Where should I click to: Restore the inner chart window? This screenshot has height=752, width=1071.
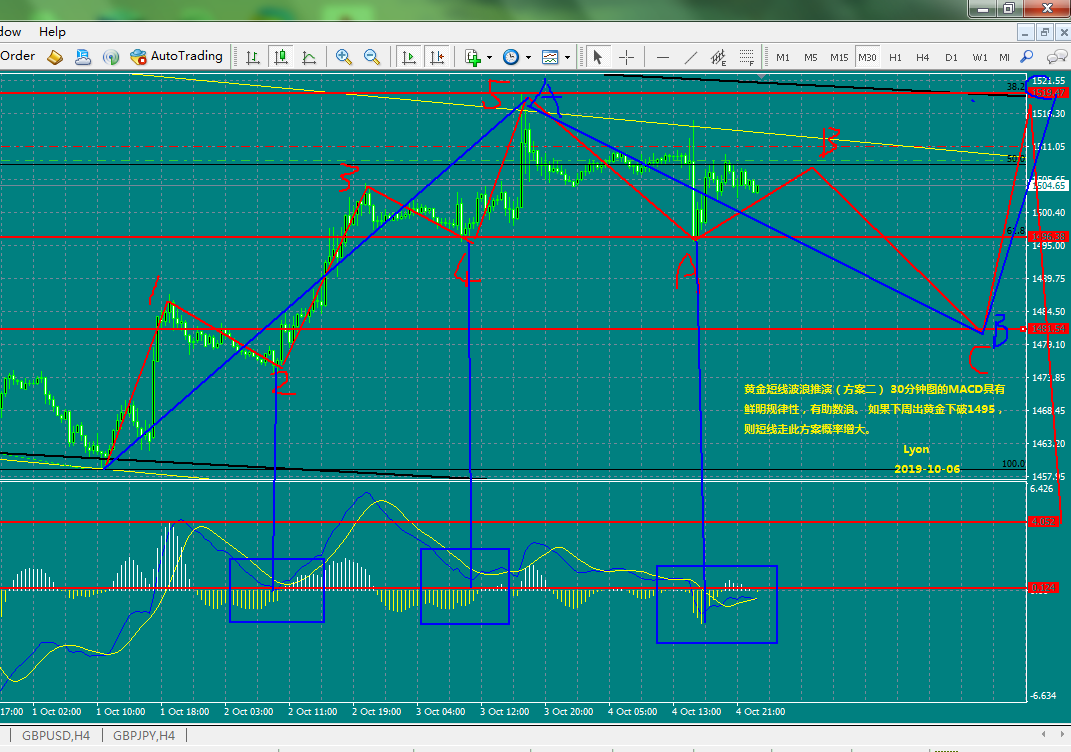point(1044,32)
